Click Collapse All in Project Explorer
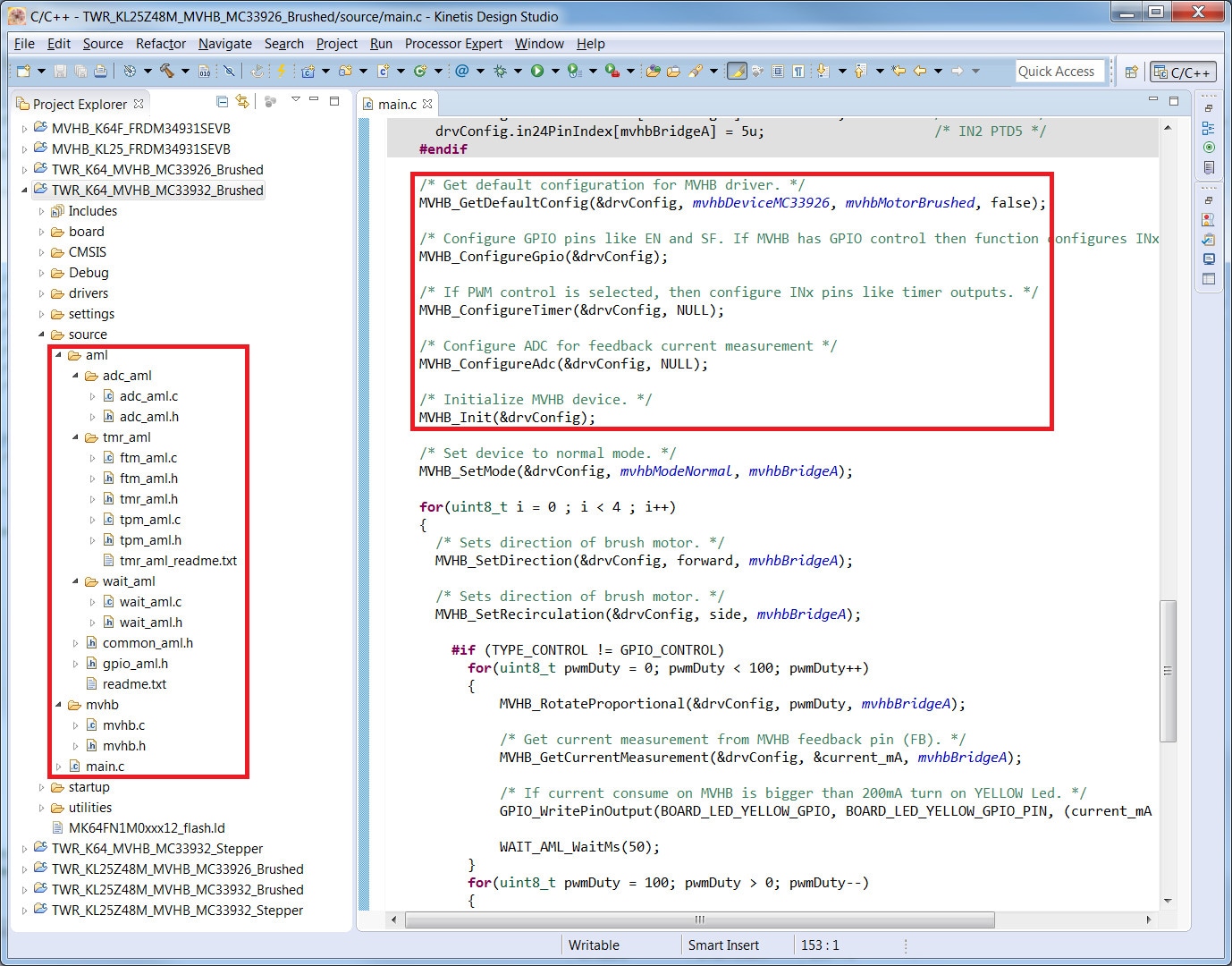The height and width of the screenshot is (966, 1232). (x=222, y=102)
